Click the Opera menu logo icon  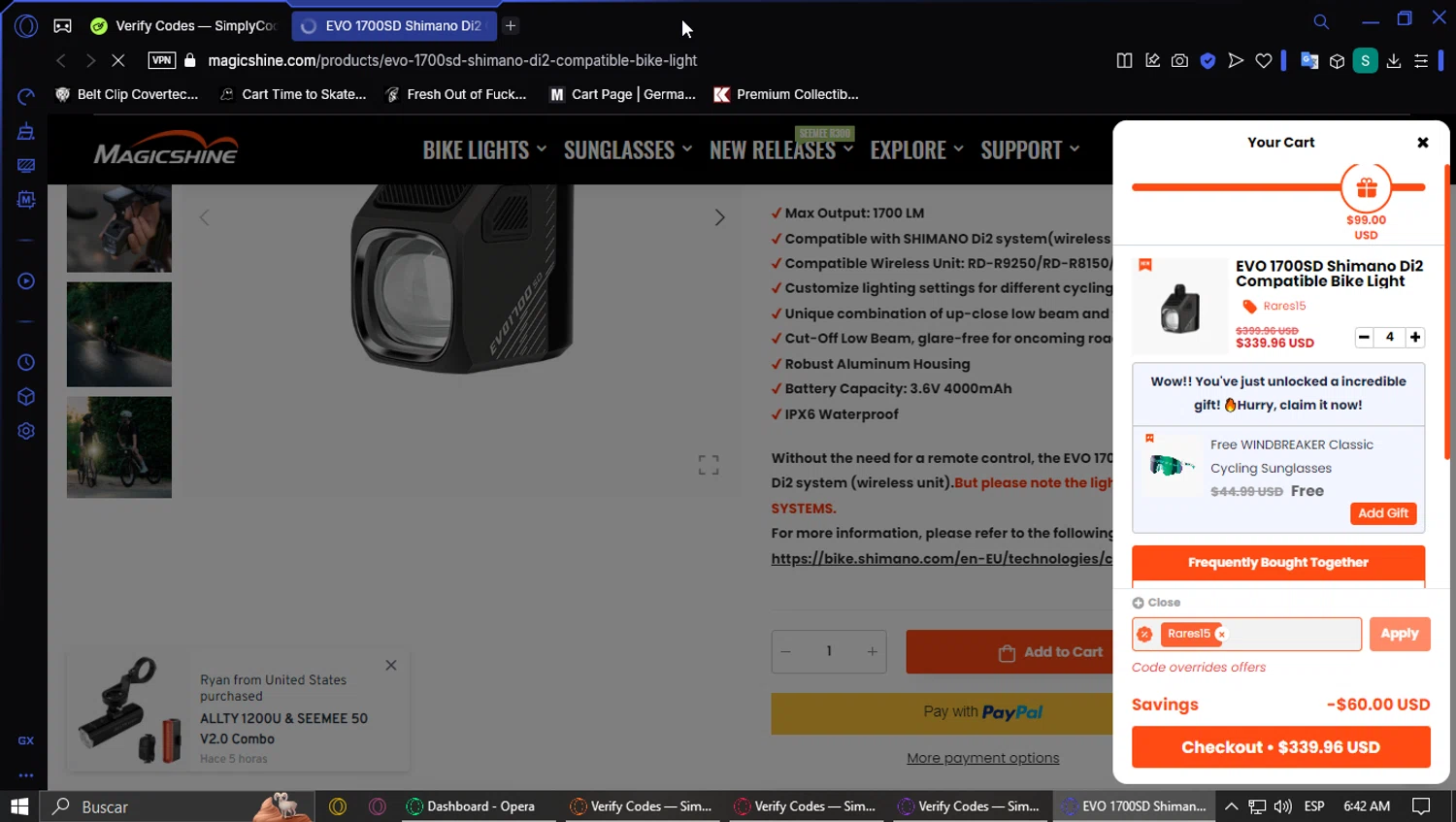[26, 26]
